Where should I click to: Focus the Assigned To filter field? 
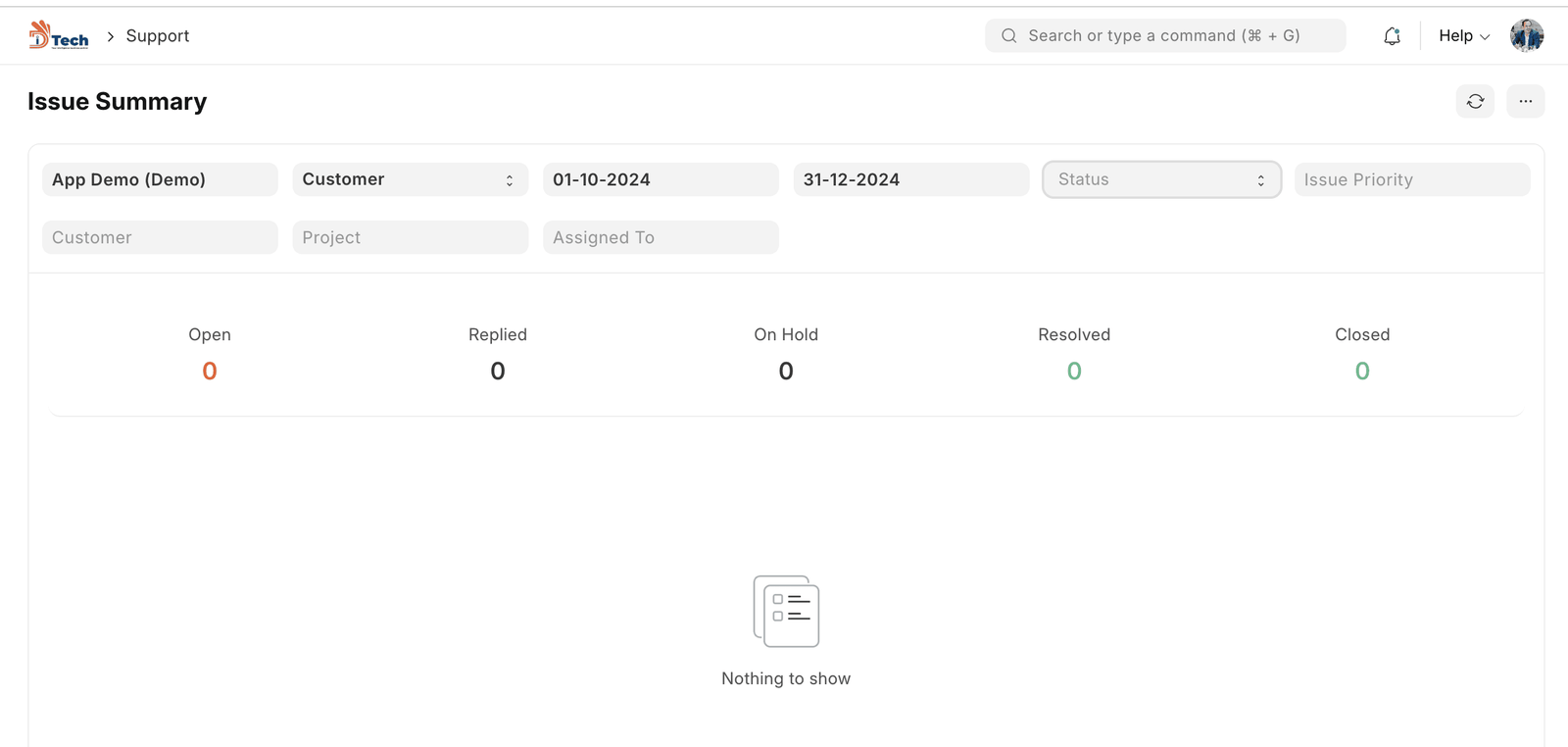click(x=661, y=237)
